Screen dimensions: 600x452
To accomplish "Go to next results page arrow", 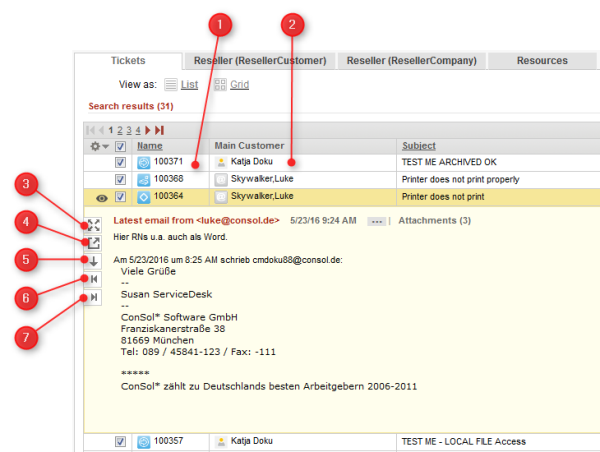I will coord(148,131).
